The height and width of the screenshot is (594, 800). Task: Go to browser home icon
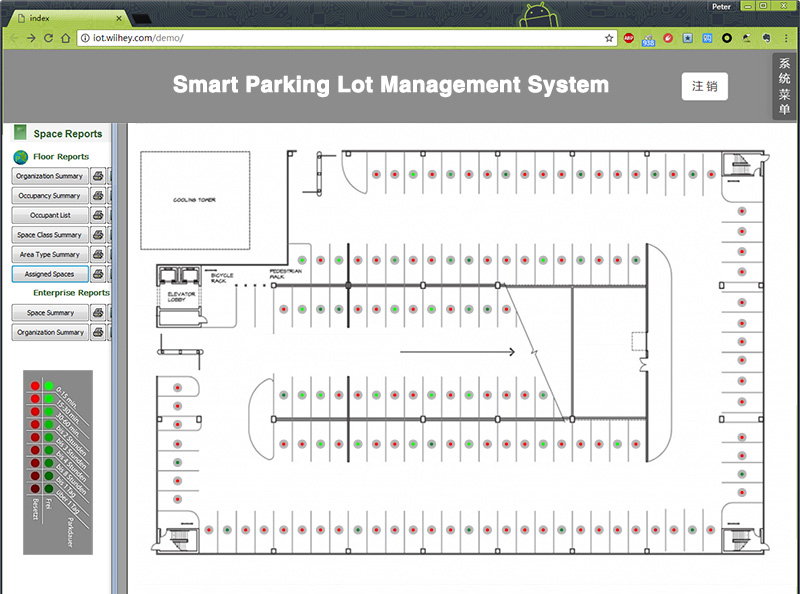[65, 38]
